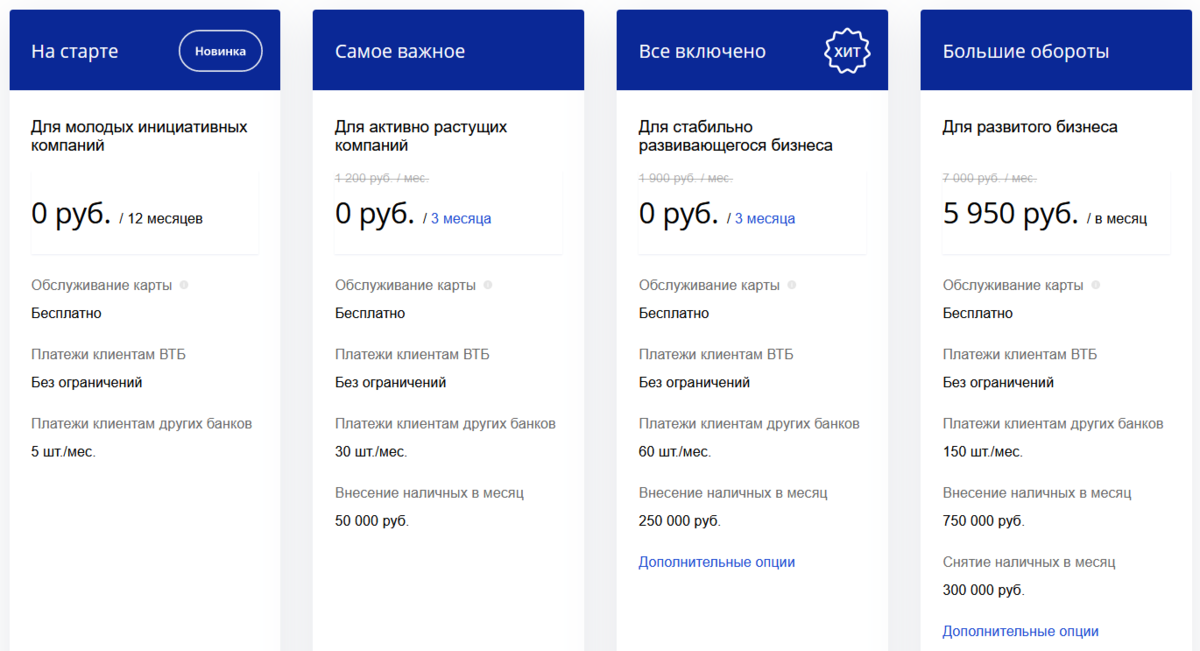Image resolution: width=1200 pixels, height=651 pixels.
Task: Select the Все включено tariff title
Action: point(702,51)
